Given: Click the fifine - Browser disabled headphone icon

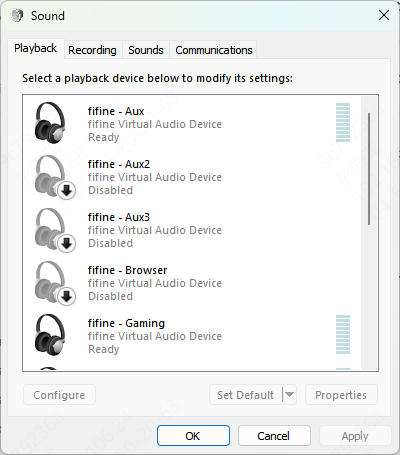Looking at the screenshot, I should pos(55,283).
